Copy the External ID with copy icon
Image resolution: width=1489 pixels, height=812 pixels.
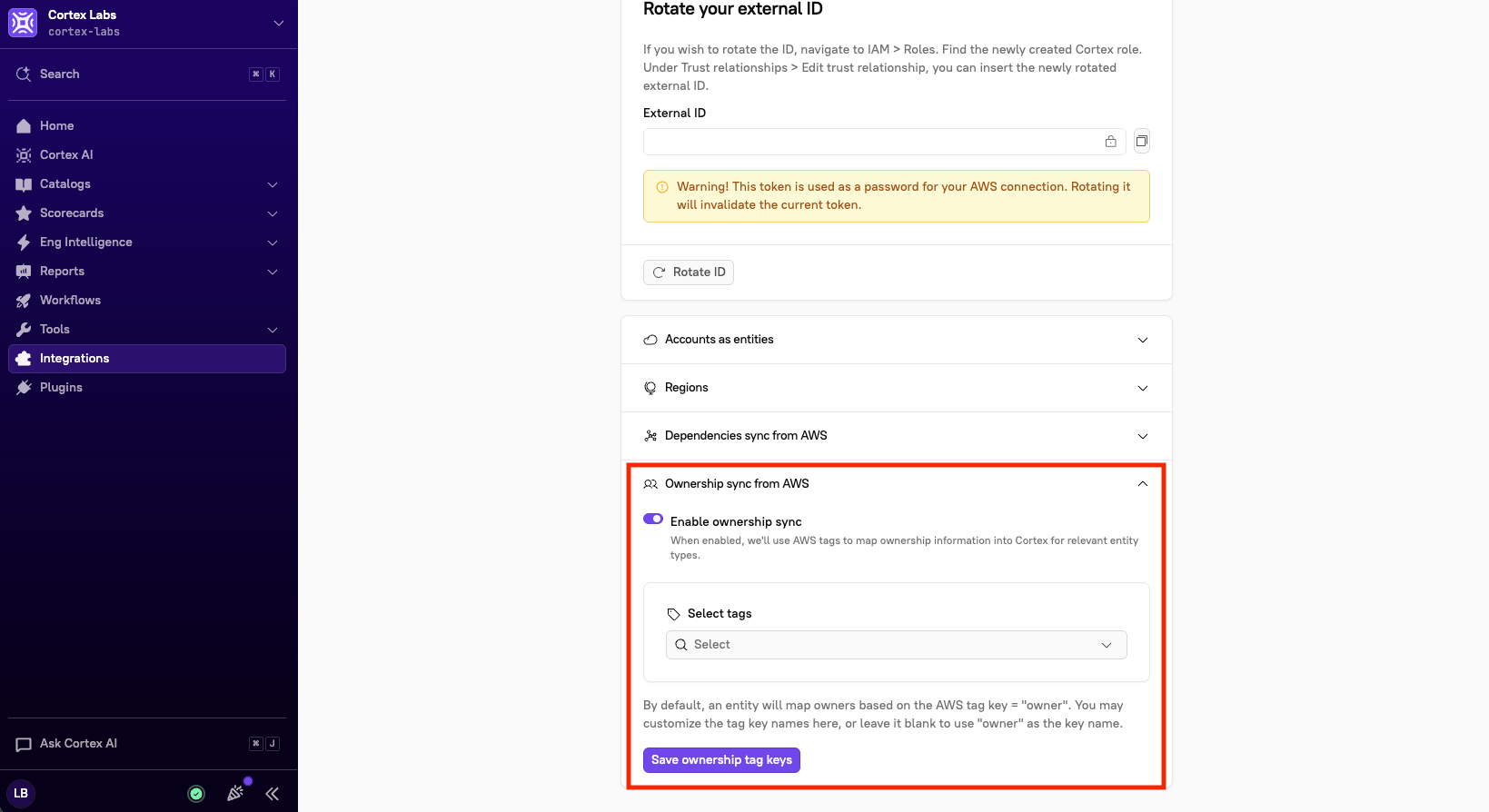(x=1142, y=141)
